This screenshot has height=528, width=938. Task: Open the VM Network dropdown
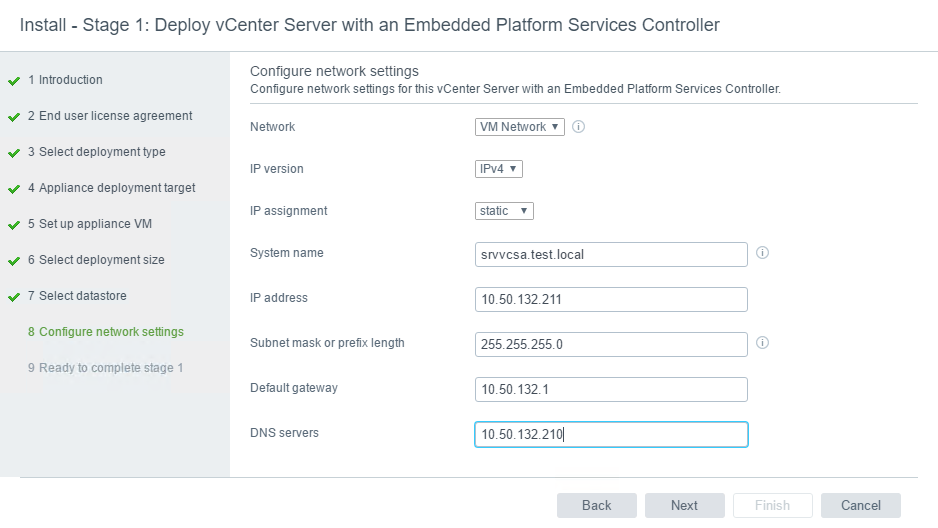520,127
